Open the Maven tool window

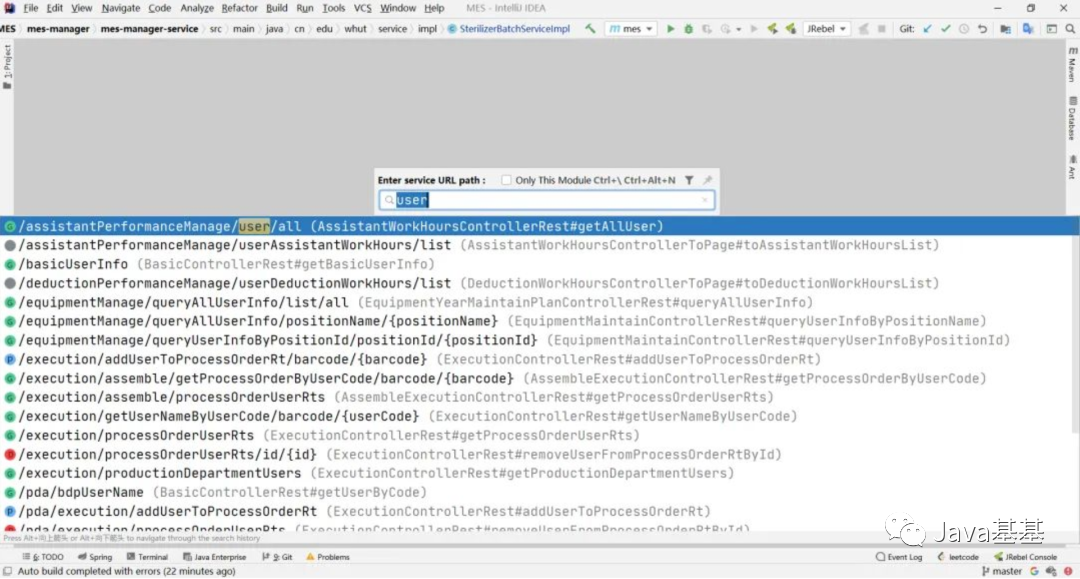[1072, 65]
